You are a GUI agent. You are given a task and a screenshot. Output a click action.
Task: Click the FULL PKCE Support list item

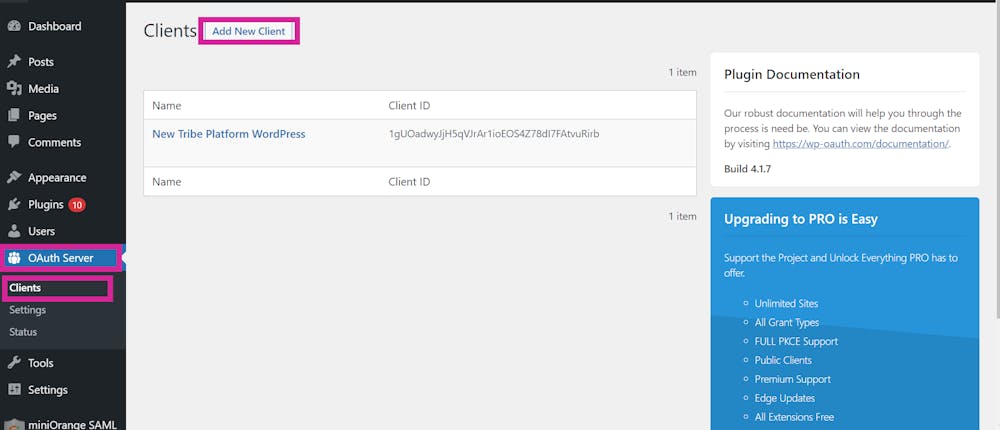tap(797, 341)
